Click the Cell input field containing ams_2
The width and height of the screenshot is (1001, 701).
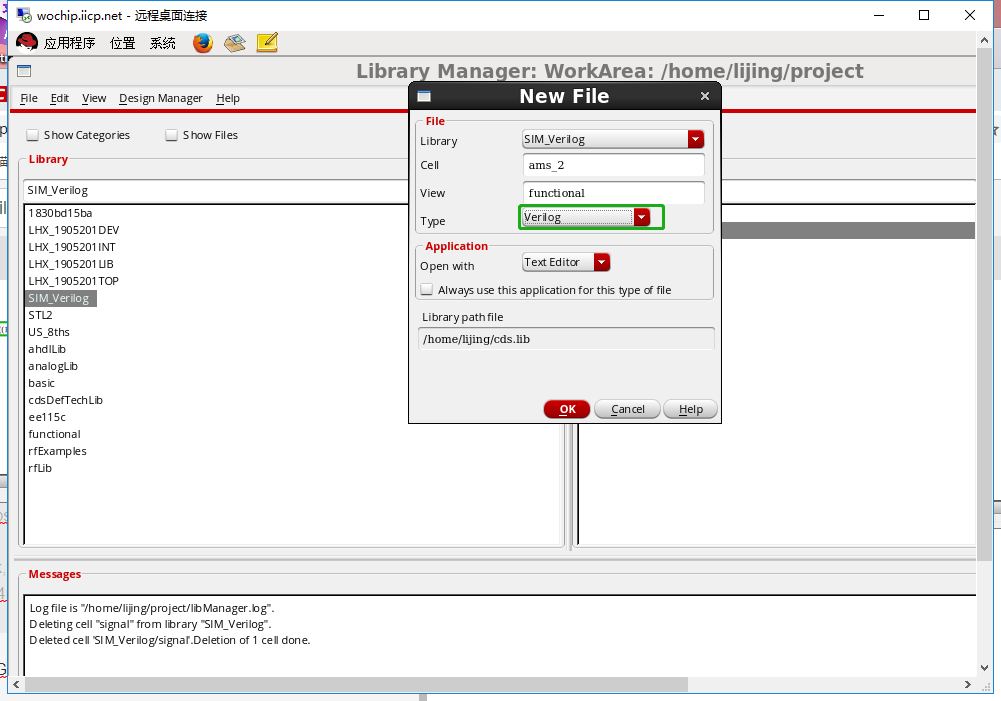point(612,165)
